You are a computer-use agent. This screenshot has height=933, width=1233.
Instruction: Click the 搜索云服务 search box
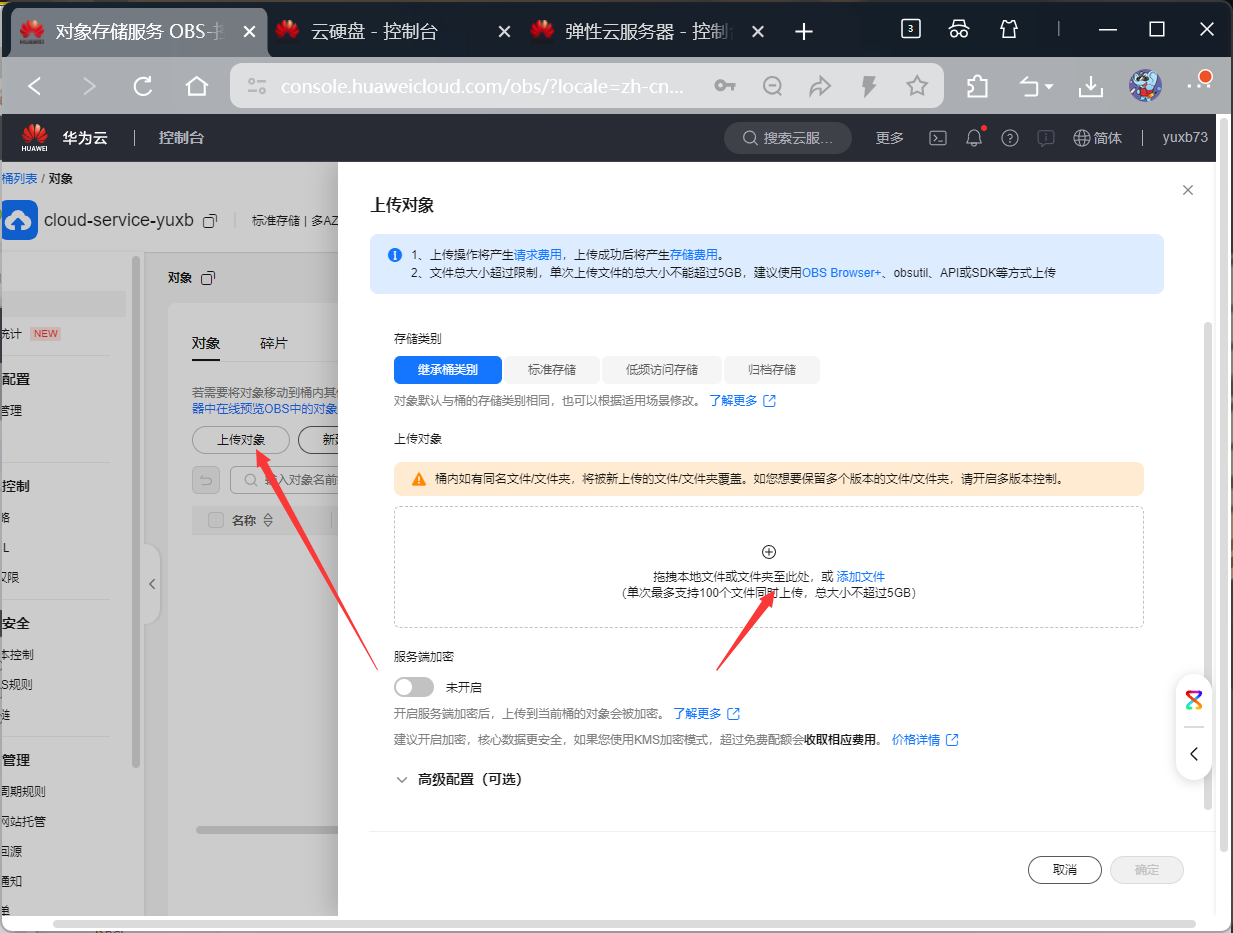pos(788,138)
